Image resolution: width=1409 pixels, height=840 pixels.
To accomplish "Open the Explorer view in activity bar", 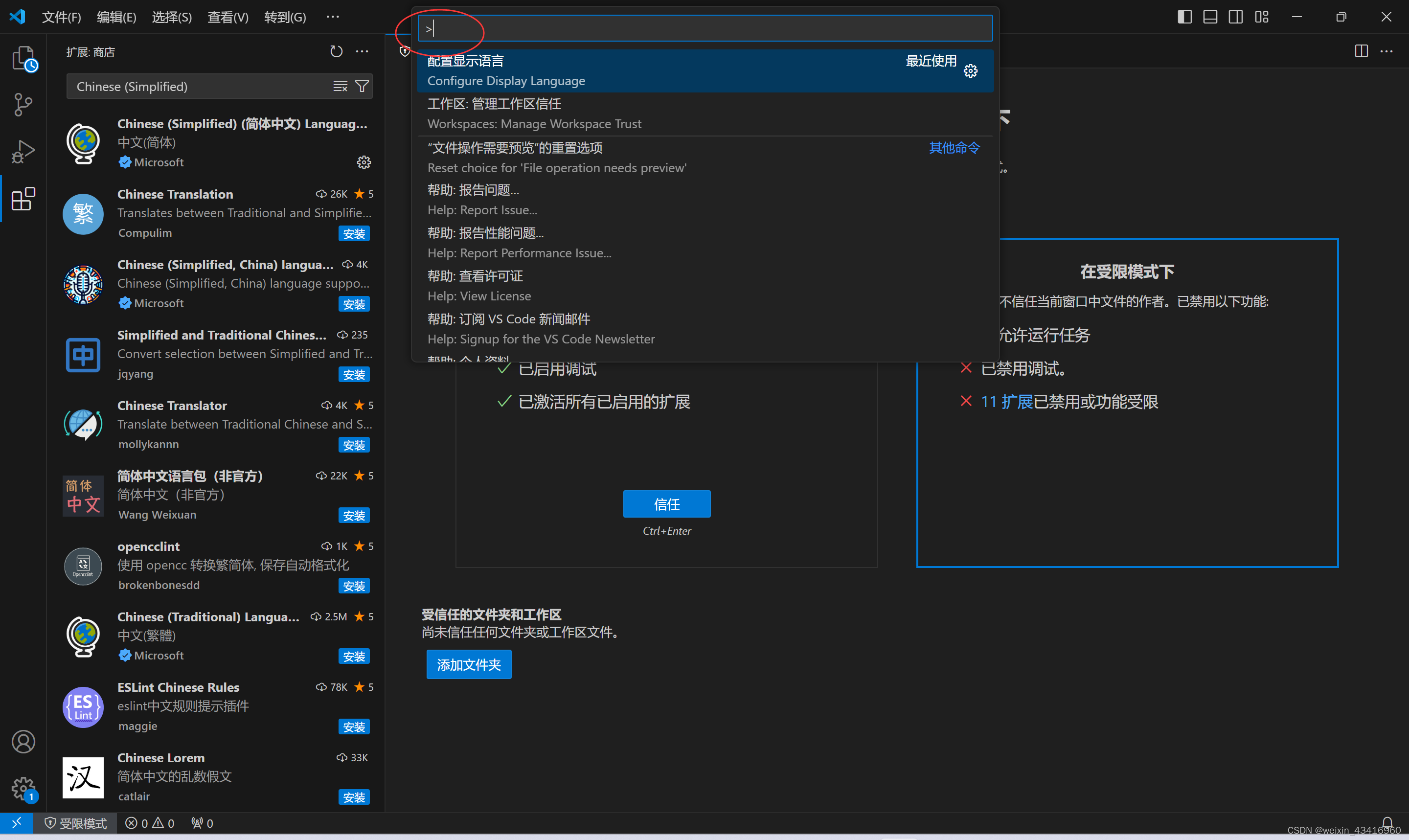I will pyautogui.click(x=23, y=58).
